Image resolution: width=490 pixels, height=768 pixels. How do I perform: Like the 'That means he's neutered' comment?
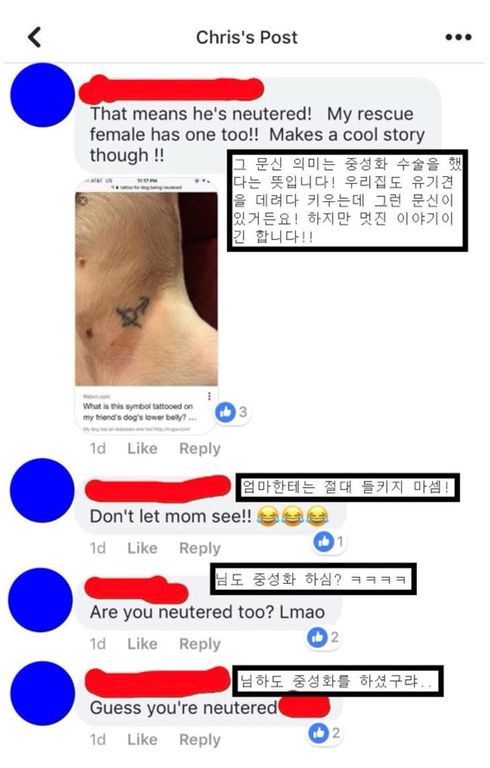point(142,448)
